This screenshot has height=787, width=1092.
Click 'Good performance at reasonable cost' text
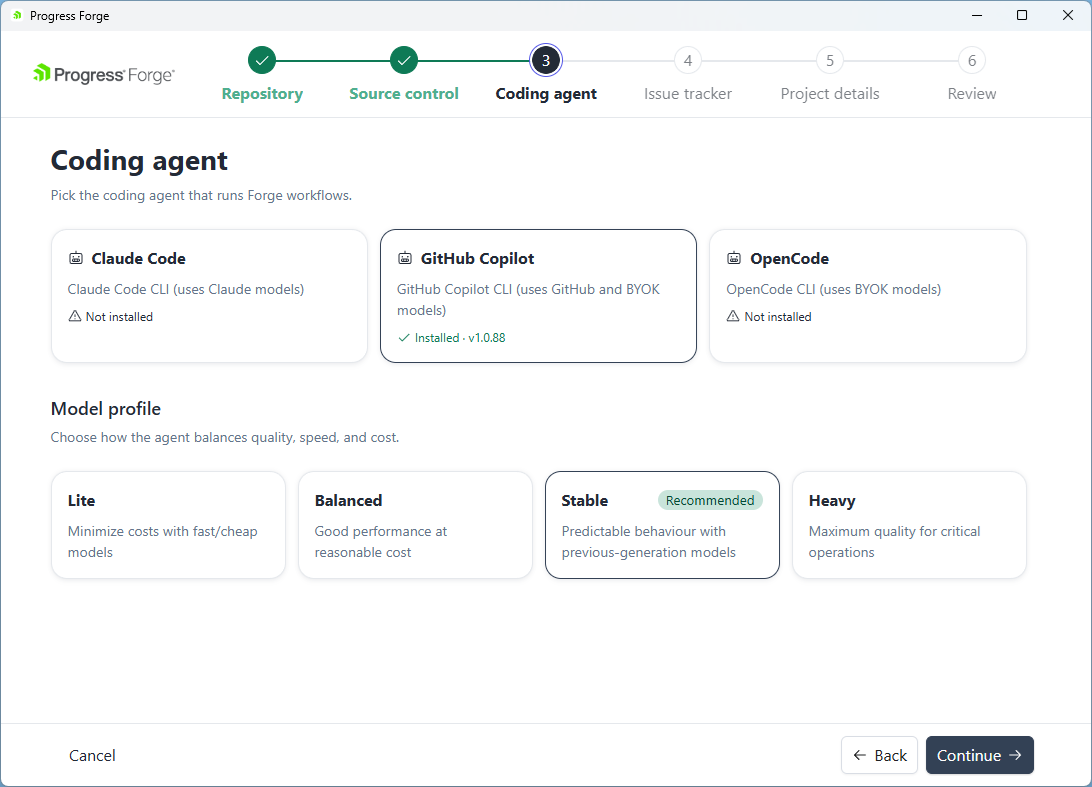tap(381, 542)
